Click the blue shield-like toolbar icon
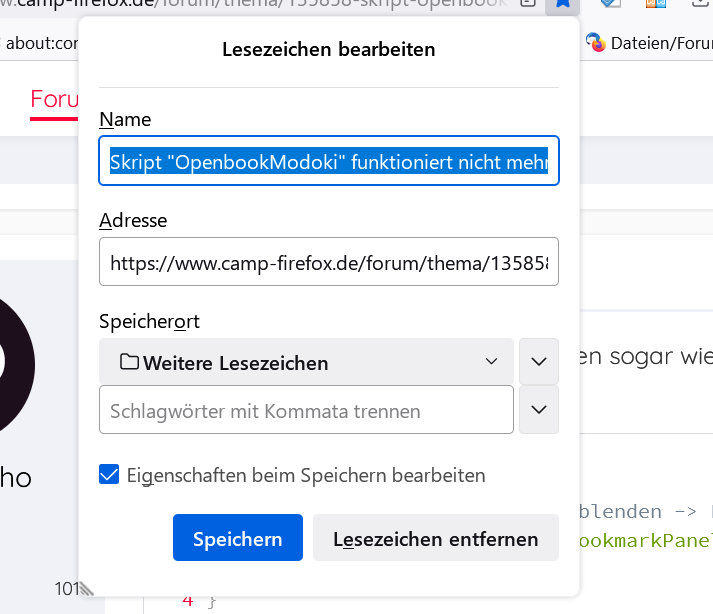 pyautogui.click(x=609, y=4)
